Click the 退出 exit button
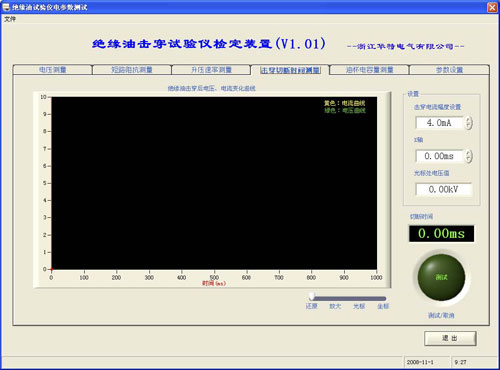 (450, 338)
